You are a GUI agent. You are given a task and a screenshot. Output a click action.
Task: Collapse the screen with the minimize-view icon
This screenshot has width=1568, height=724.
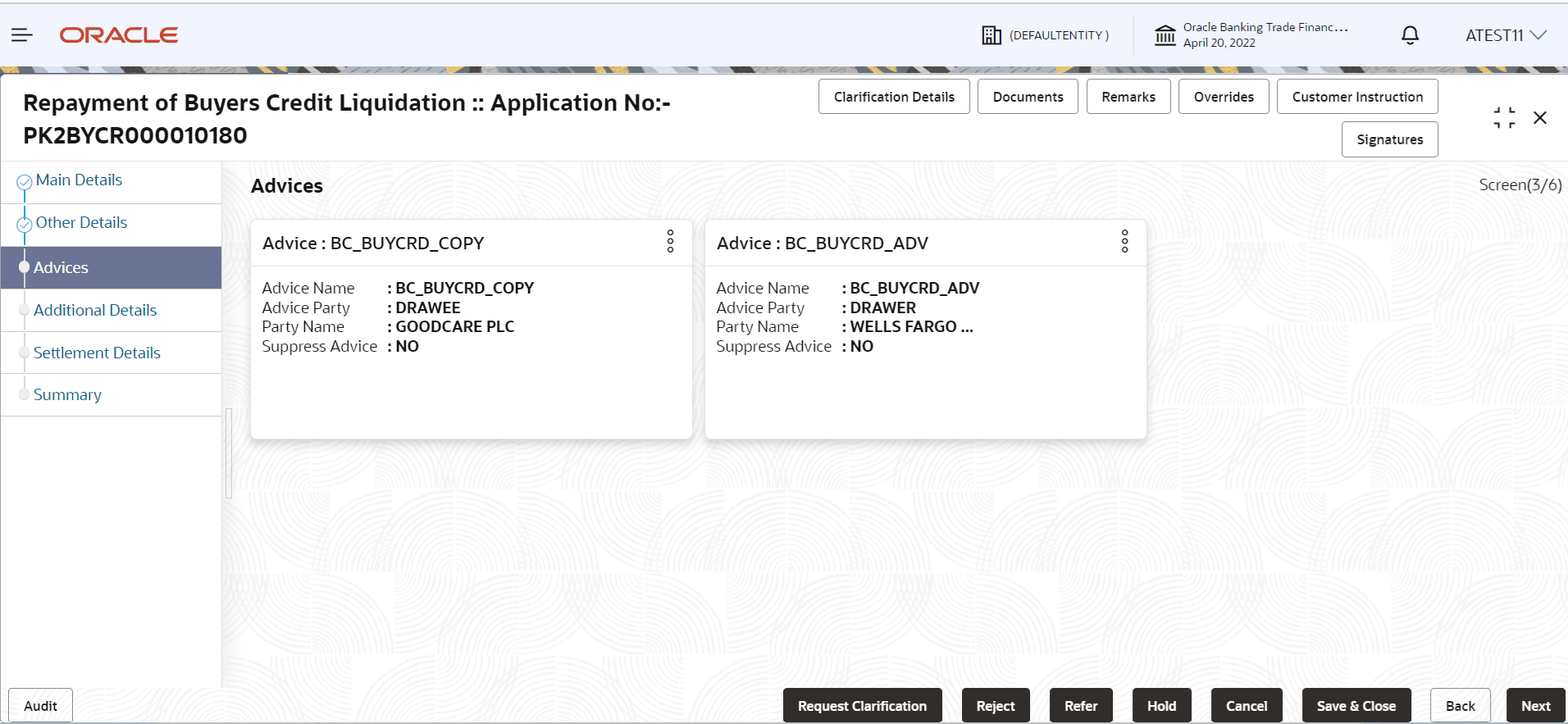(1504, 117)
